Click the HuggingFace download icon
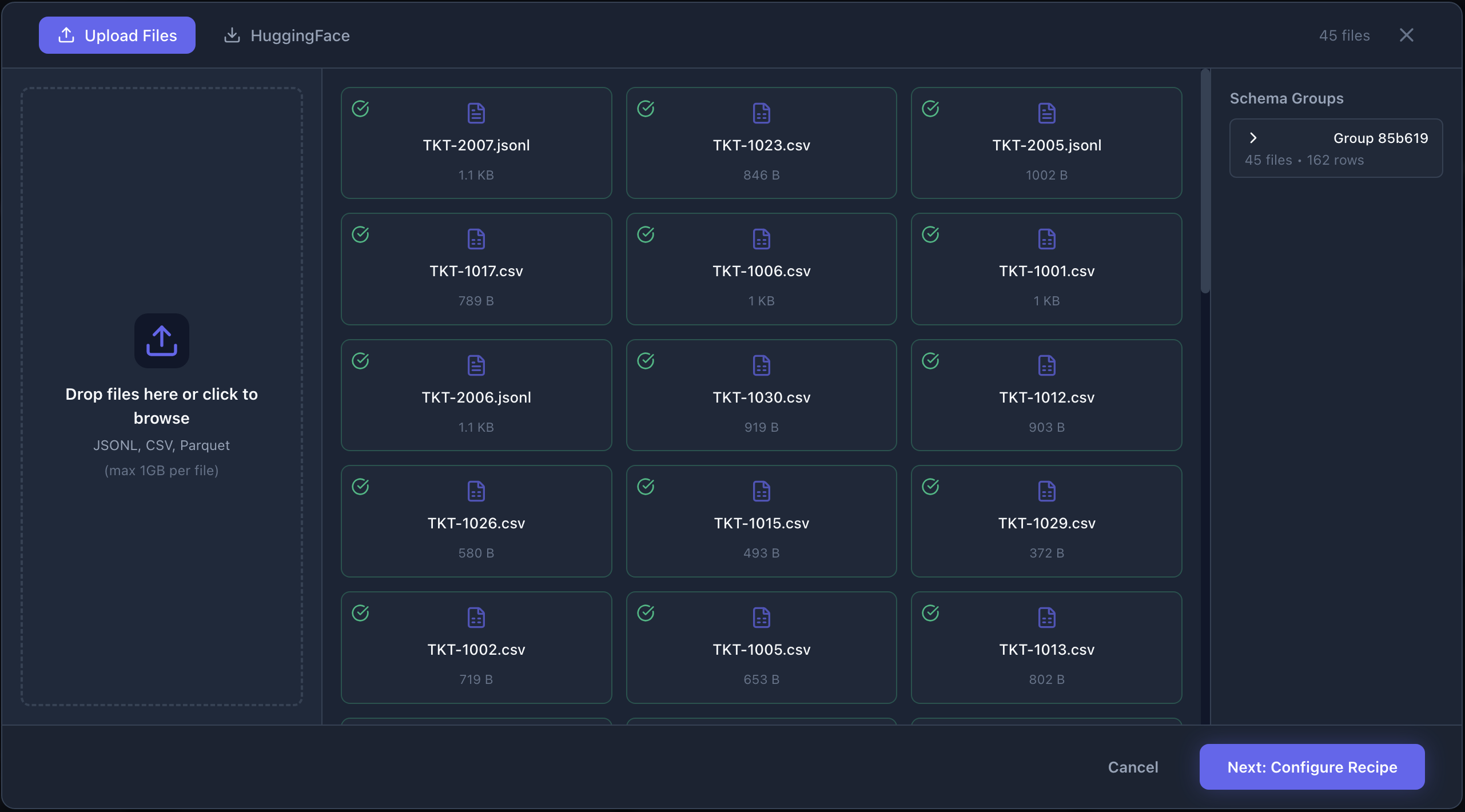The image size is (1465, 812). (232, 35)
